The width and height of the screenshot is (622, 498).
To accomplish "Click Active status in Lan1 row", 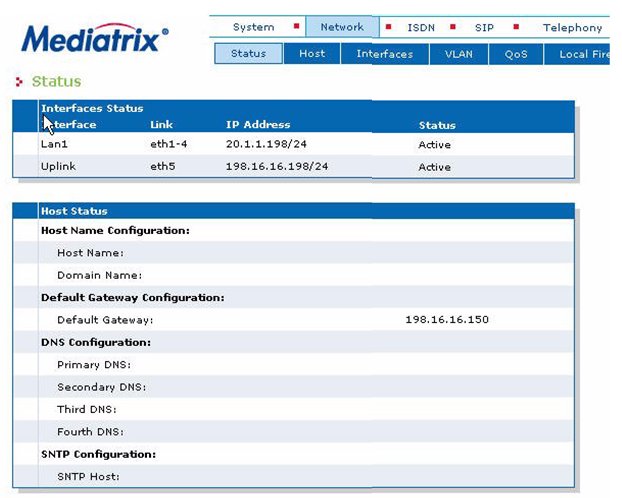I will click(x=434, y=144).
